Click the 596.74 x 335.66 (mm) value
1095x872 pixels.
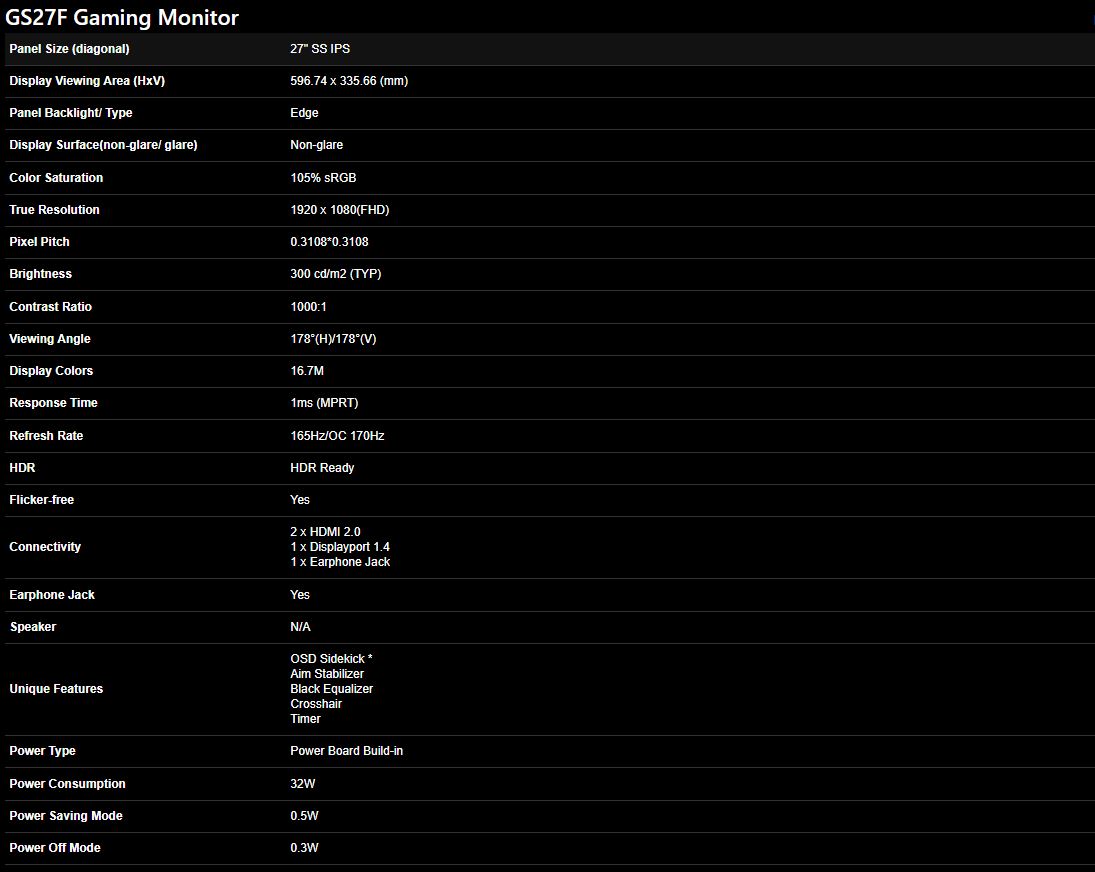[349, 81]
